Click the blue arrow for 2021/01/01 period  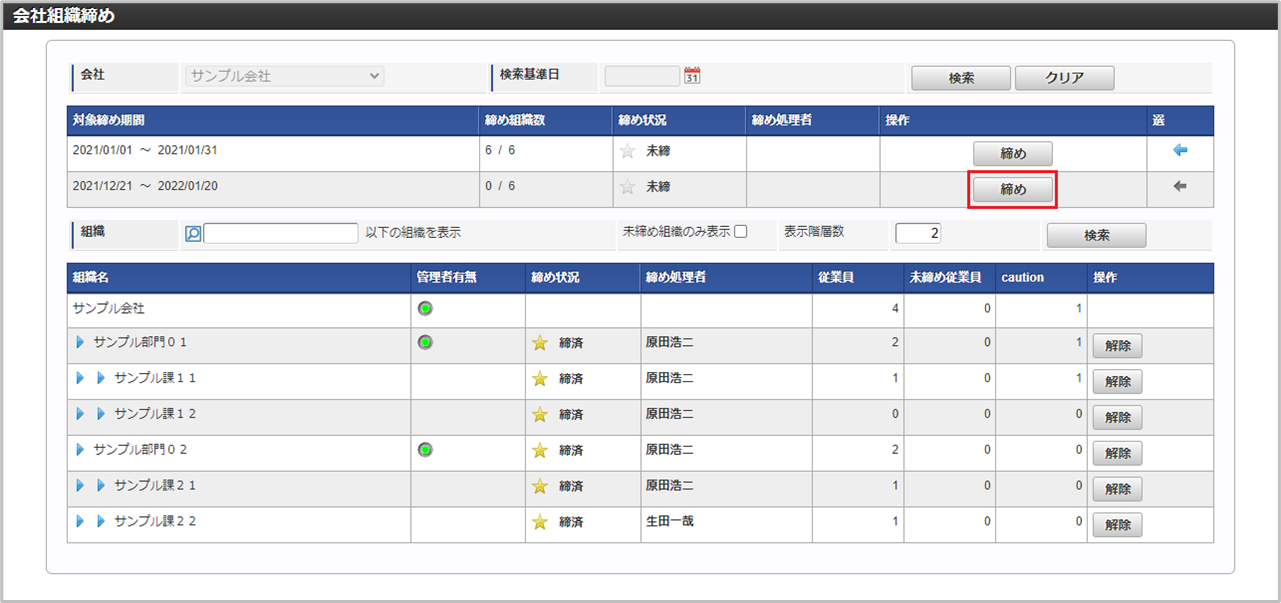[x=1180, y=151]
